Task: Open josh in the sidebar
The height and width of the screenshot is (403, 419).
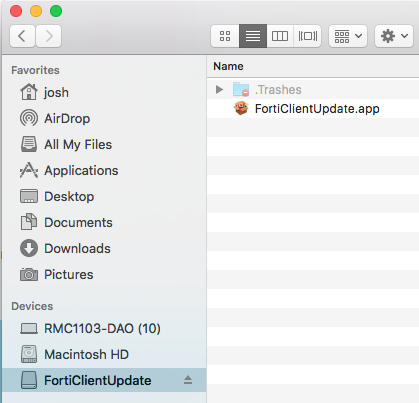Action: 56,92
